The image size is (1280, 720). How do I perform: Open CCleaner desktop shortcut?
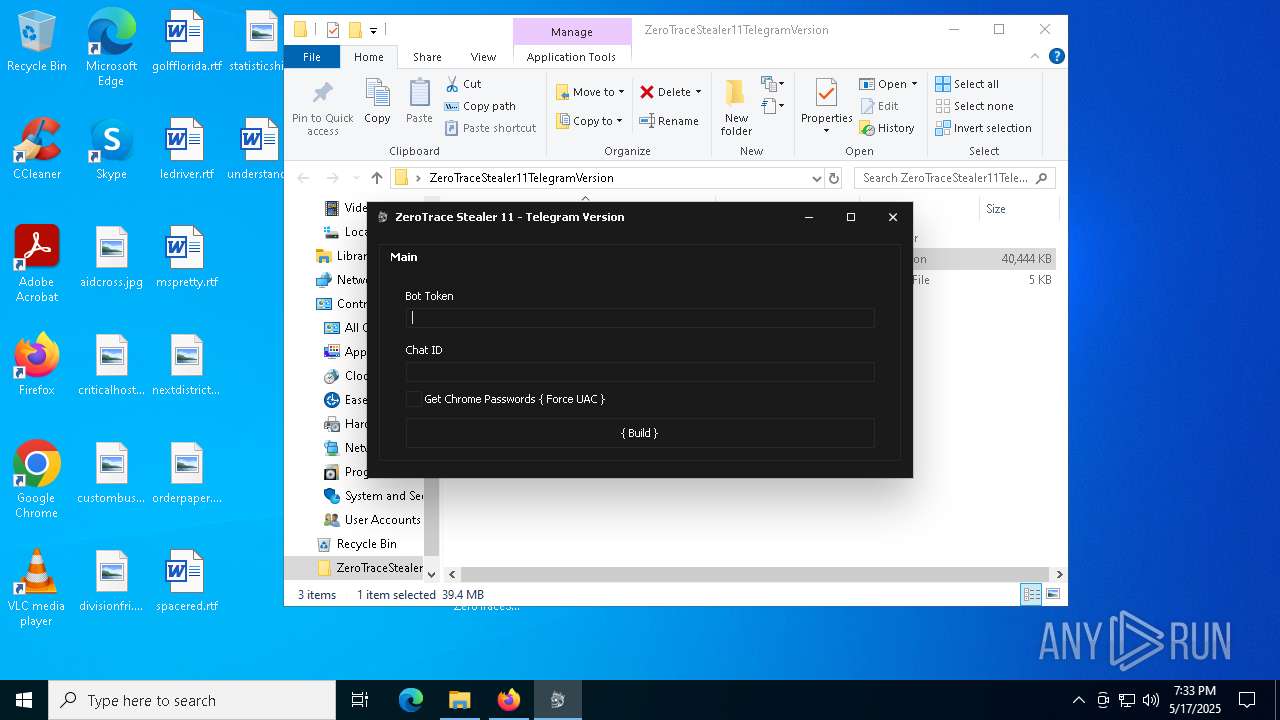coord(37,149)
